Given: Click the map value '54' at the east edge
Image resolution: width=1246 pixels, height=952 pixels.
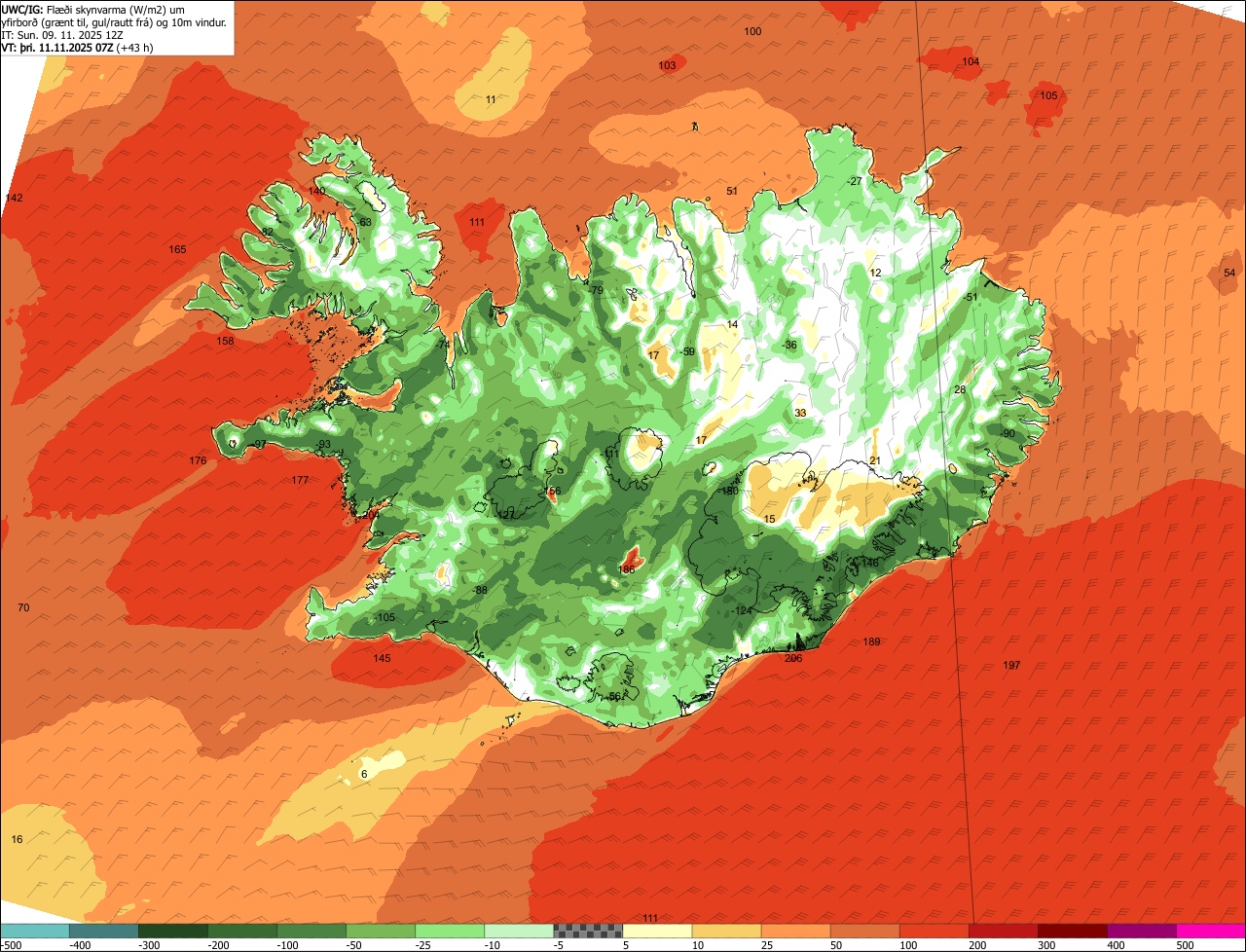Looking at the screenshot, I should click(x=1228, y=273).
